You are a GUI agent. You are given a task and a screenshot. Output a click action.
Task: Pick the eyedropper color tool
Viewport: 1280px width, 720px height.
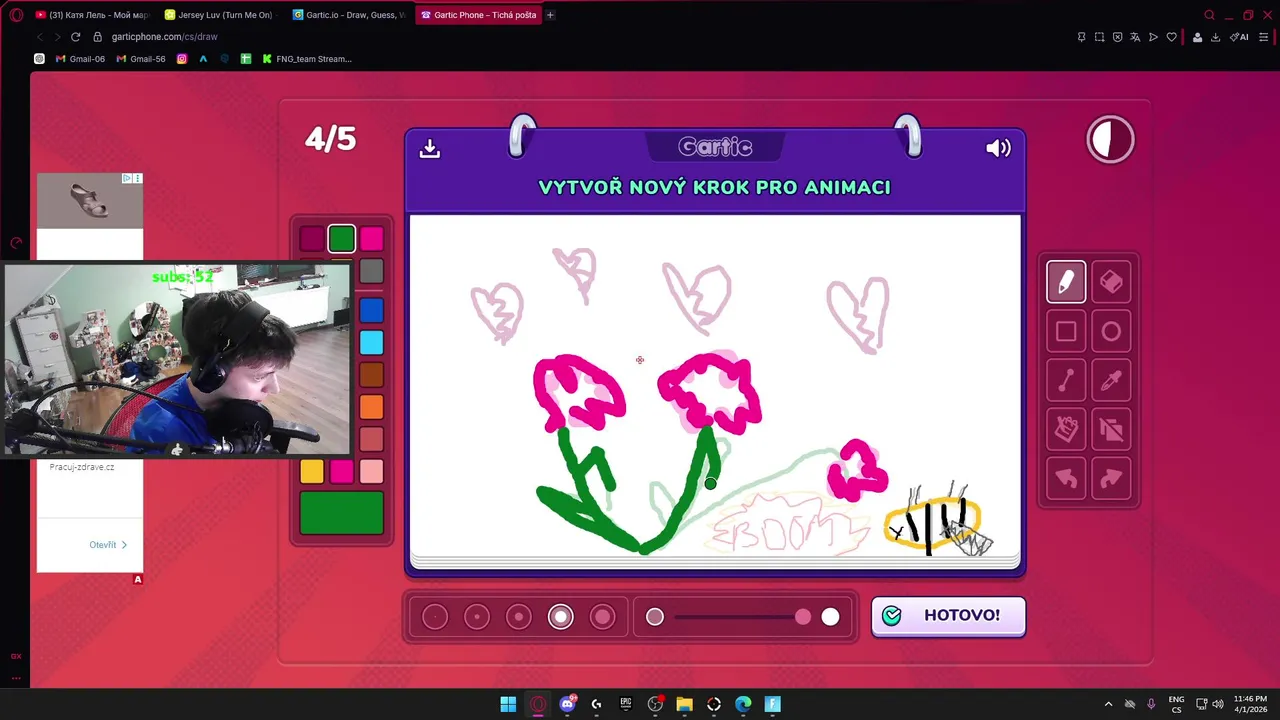[1111, 380]
